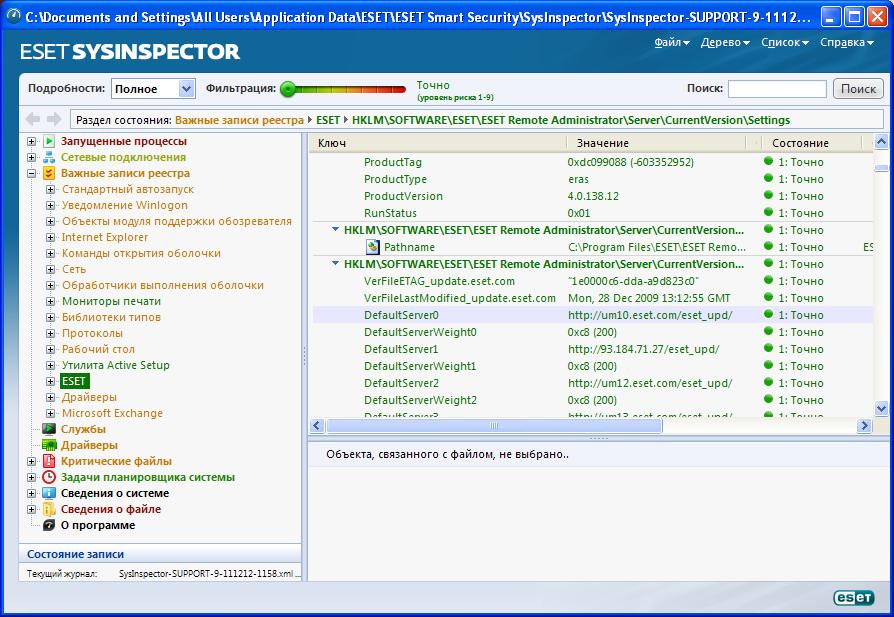
Task: Select Уведомление Winlogon tree item
Action: [x=124, y=205]
